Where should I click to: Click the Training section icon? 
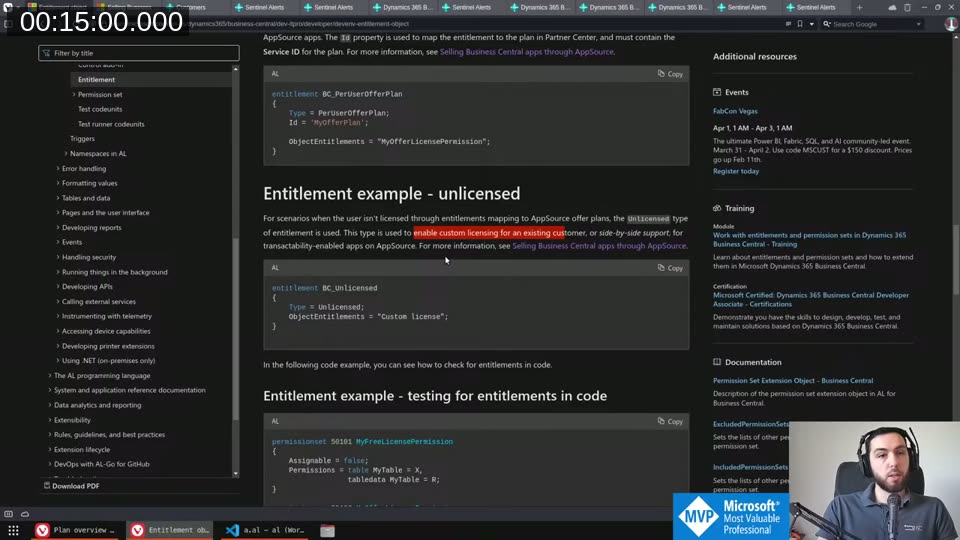(x=717, y=208)
